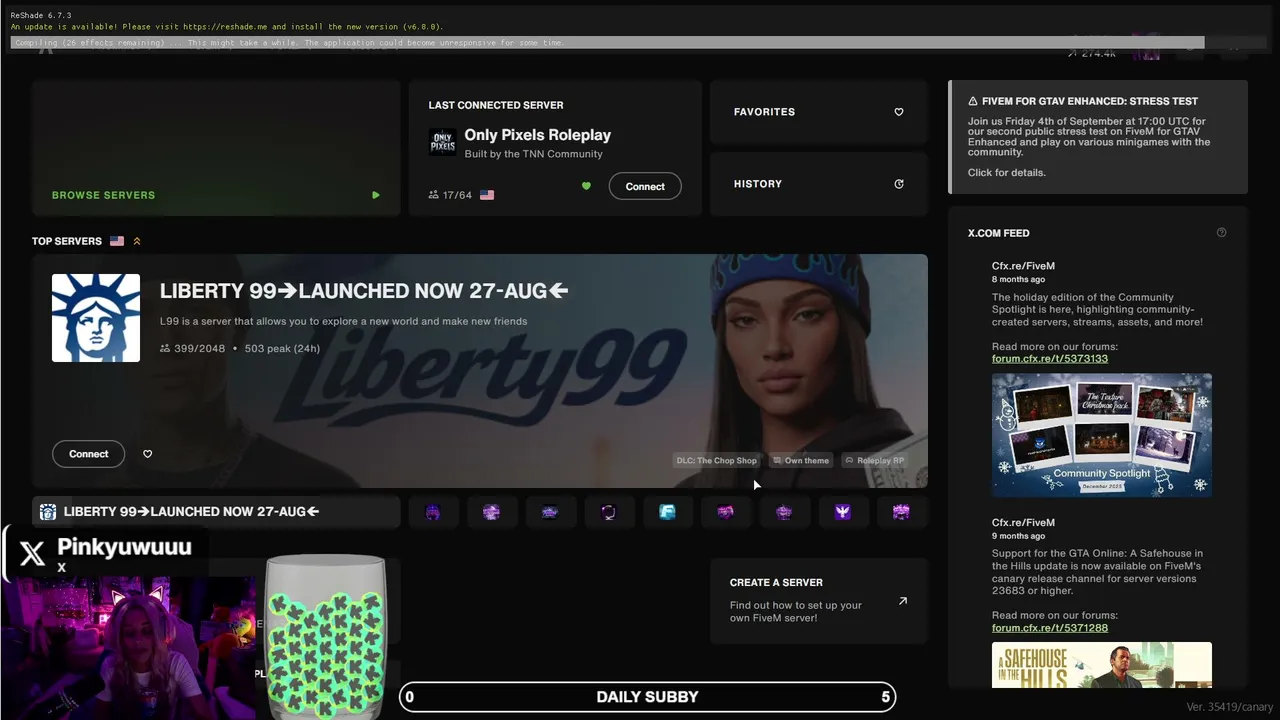Click the 'Ver. 35419/canary' version text

coord(1229,707)
